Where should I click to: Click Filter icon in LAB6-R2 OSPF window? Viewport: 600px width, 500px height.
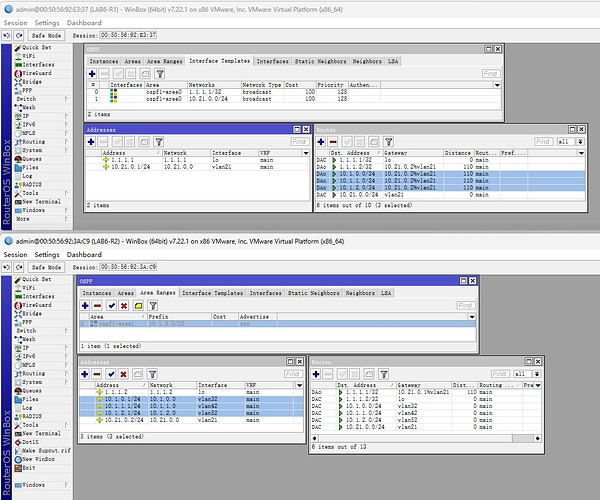point(153,305)
